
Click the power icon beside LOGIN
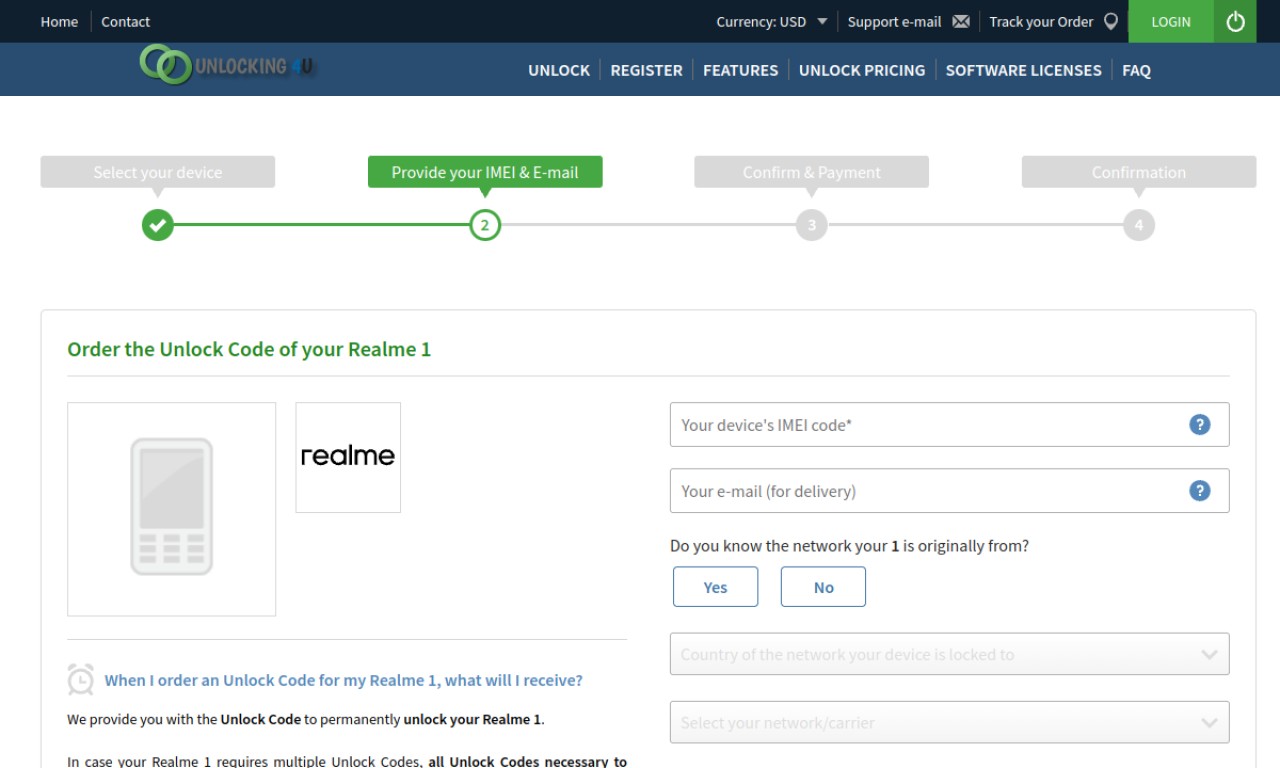tap(1235, 21)
